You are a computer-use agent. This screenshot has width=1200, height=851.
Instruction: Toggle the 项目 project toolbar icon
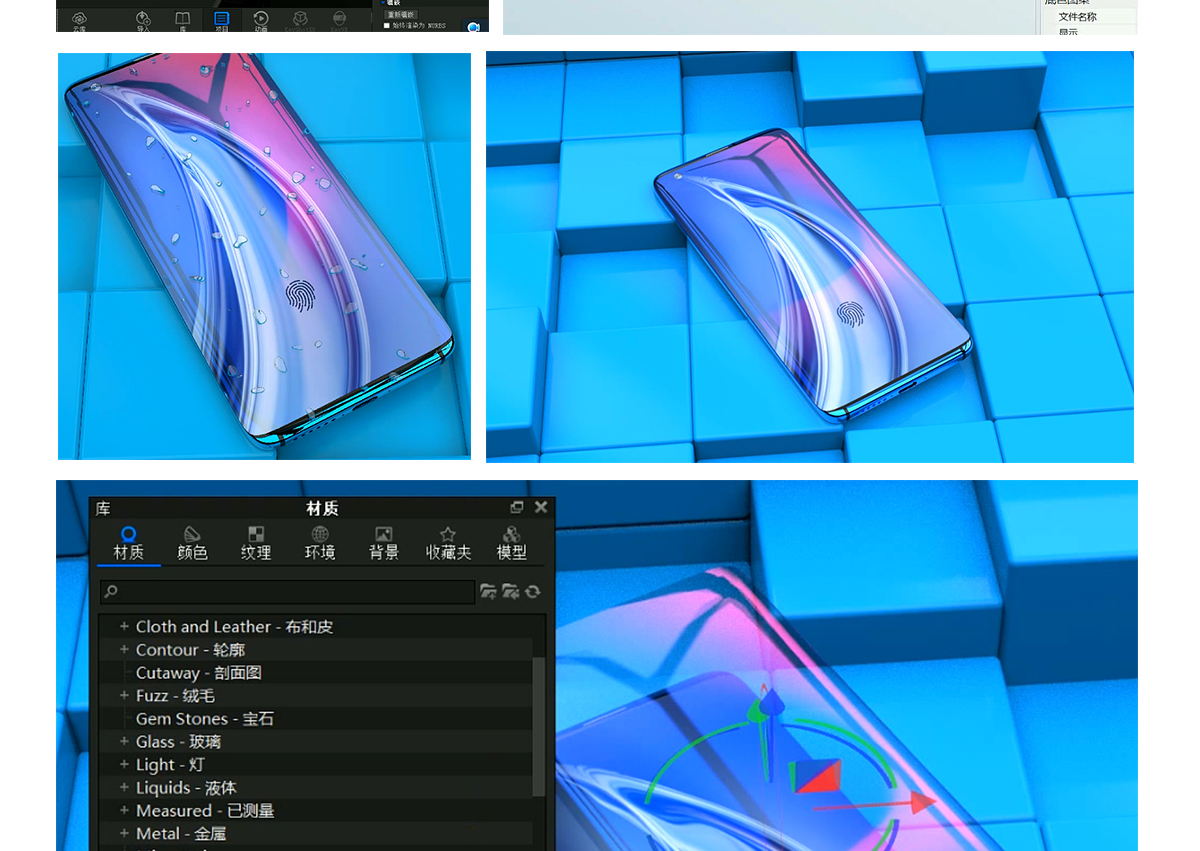point(222,21)
